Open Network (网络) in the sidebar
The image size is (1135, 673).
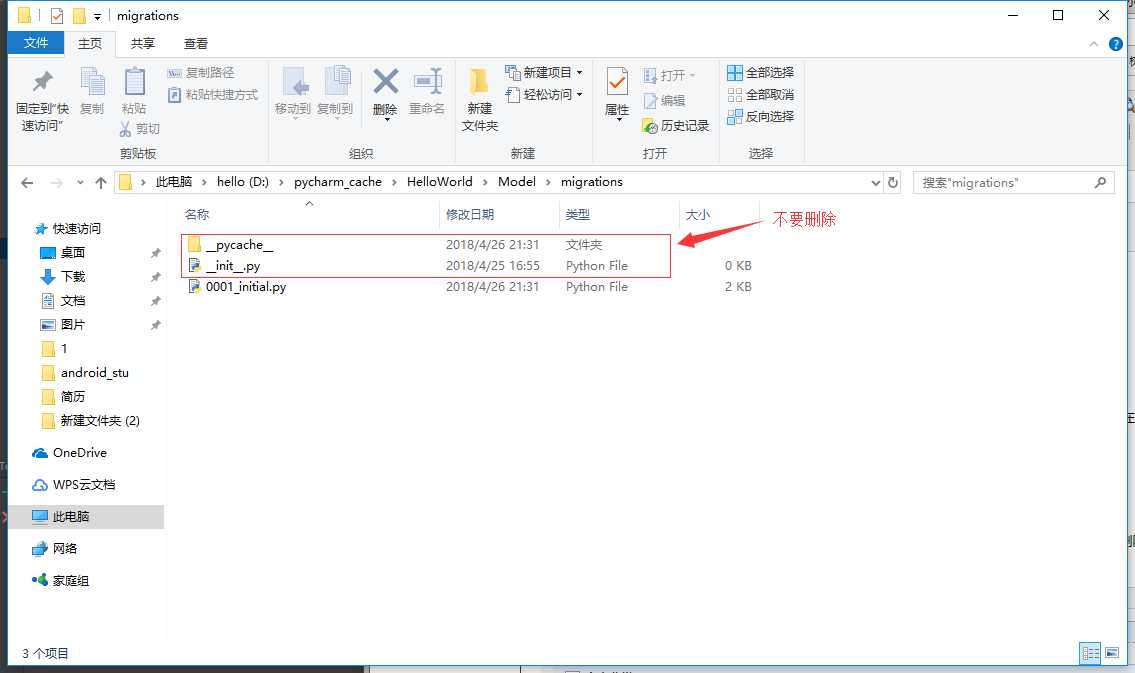point(55,549)
